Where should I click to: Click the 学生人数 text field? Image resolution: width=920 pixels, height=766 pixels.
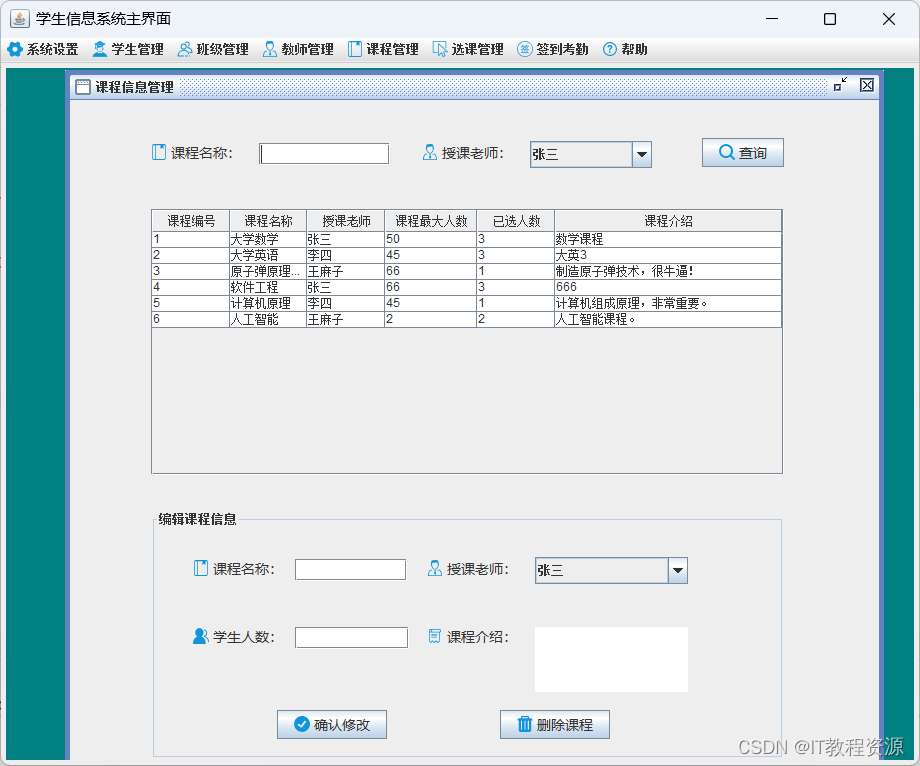tap(351, 638)
